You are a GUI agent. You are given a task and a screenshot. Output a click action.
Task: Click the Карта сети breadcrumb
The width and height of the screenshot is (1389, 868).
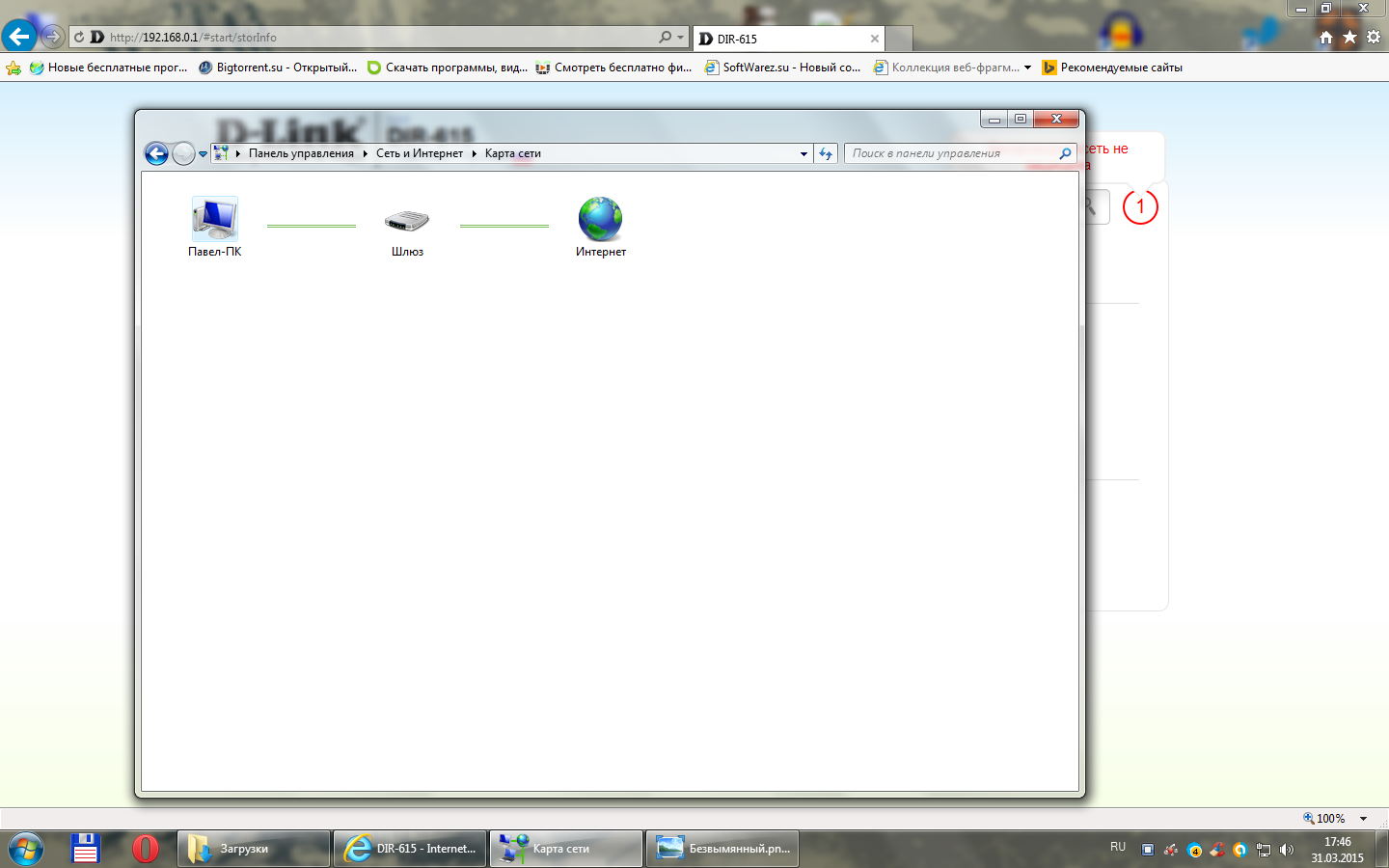513,153
